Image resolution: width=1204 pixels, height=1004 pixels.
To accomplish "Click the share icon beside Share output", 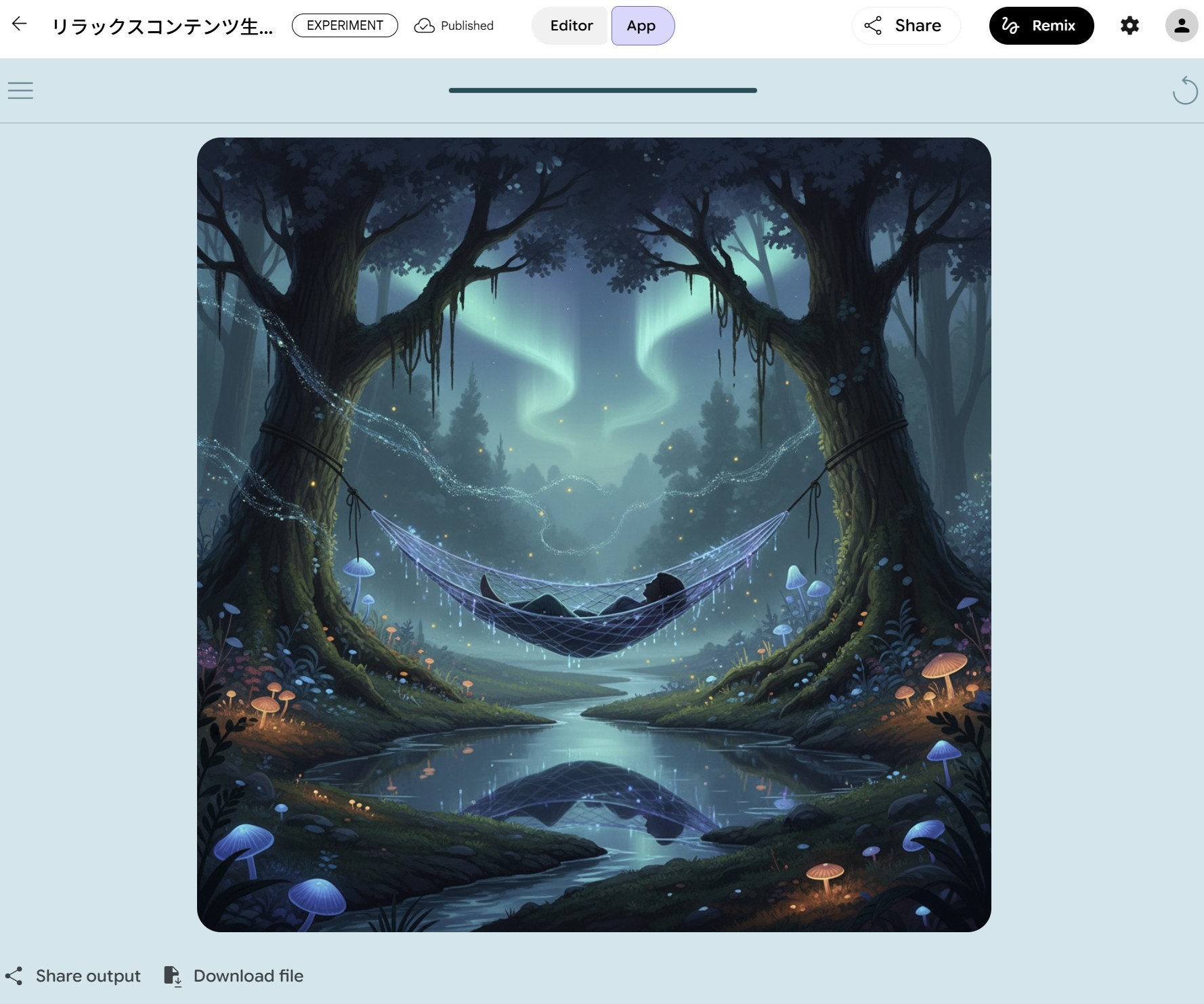I will [x=14, y=976].
